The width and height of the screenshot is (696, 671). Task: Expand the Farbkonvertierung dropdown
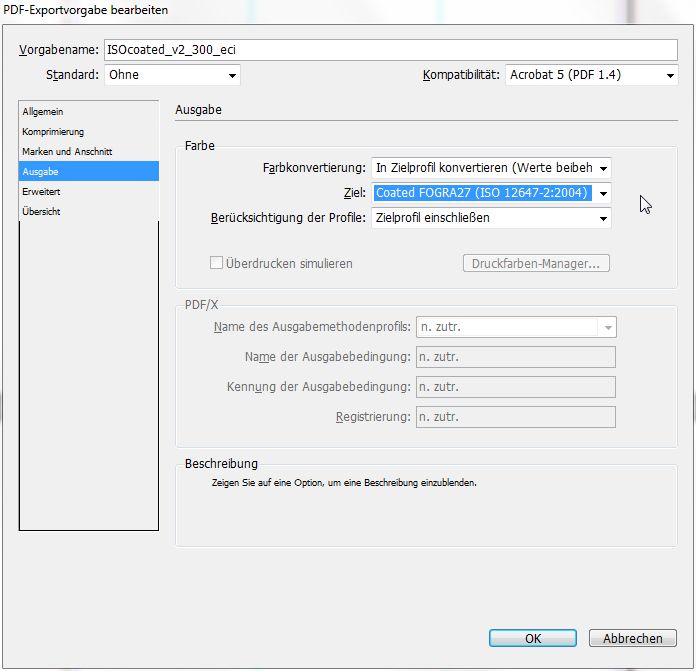(490, 168)
